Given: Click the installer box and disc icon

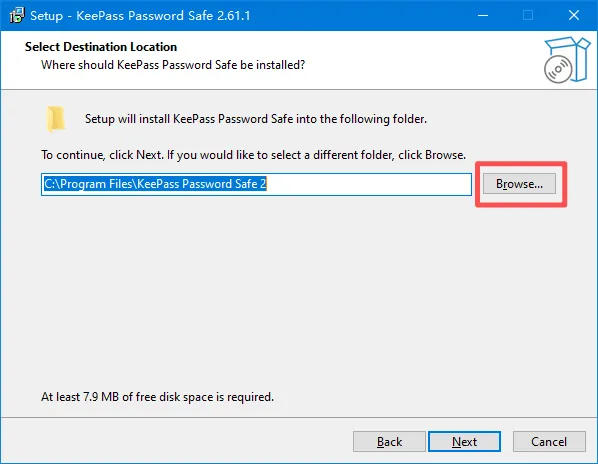Looking at the screenshot, I should click(567, 60).
